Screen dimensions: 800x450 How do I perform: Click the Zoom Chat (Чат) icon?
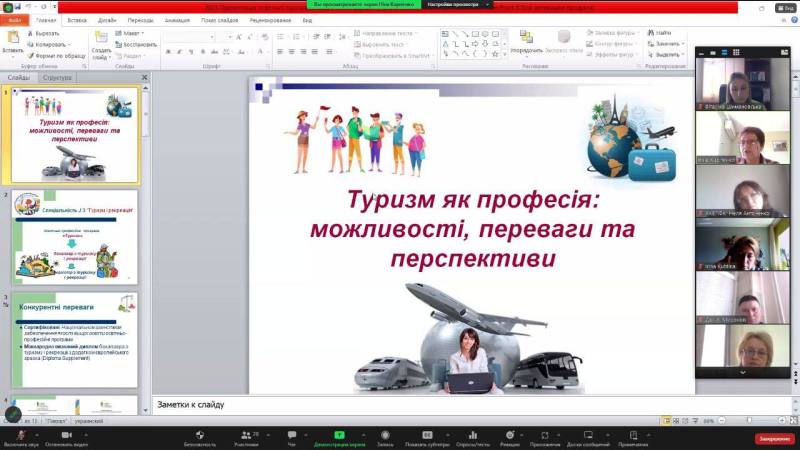click(x=293, y=435)
